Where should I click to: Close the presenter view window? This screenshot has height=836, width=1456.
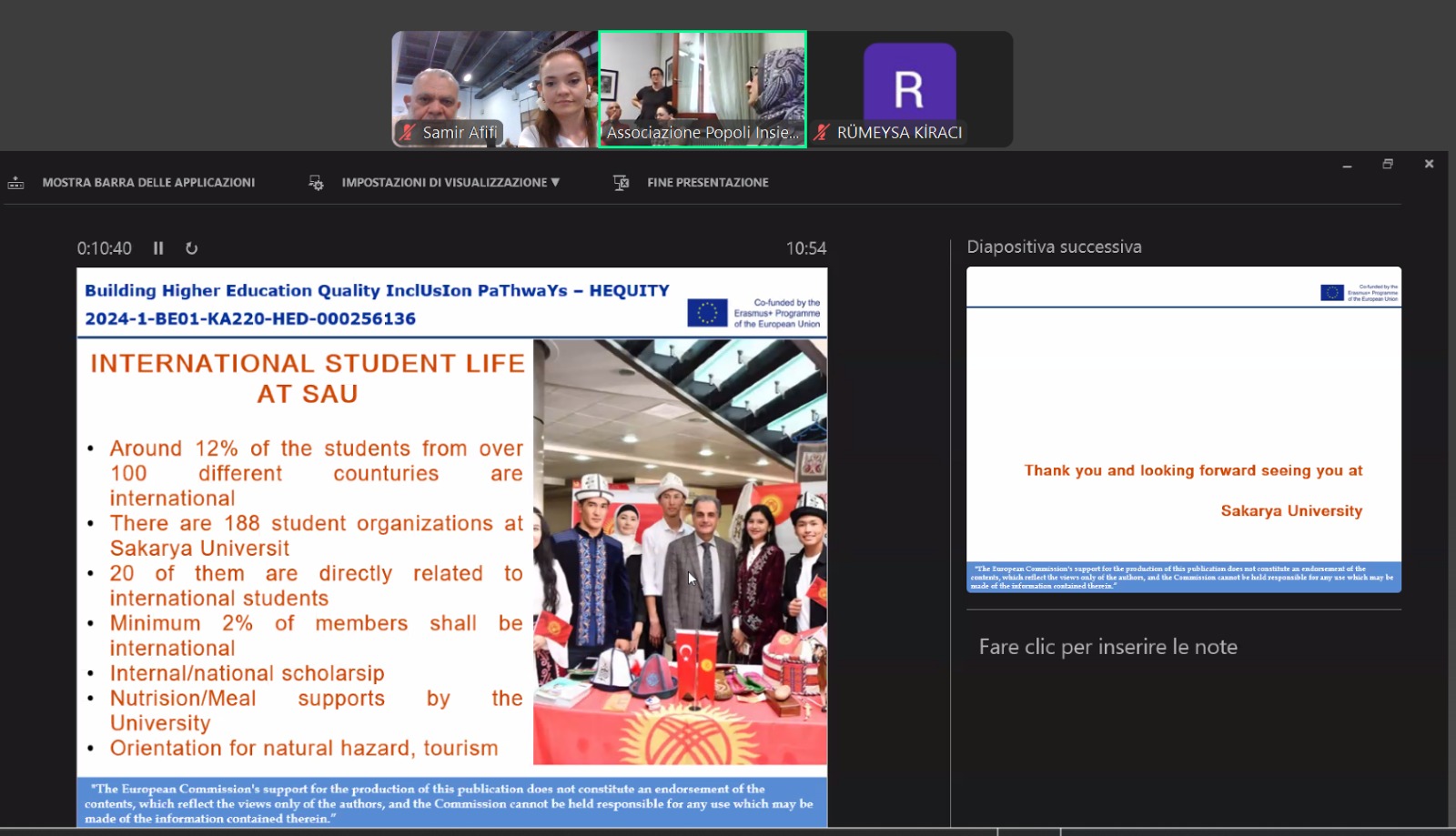tap(1429, 164)
